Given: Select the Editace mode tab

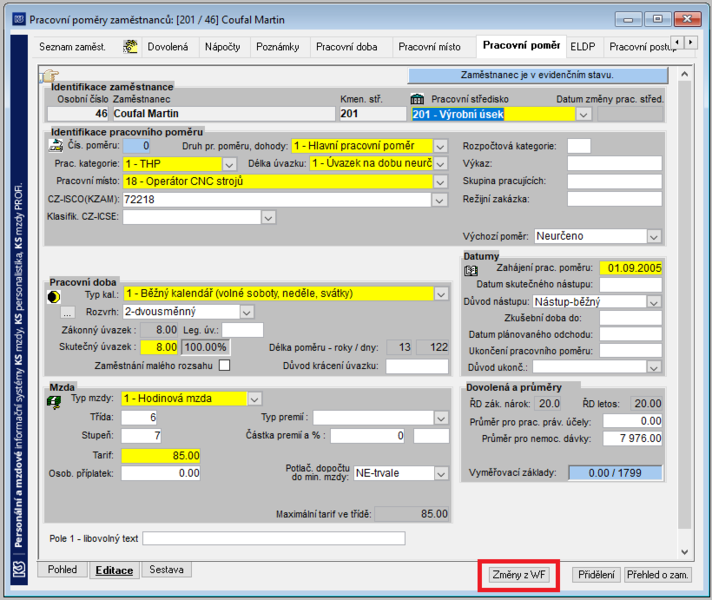Looking at the screenshot, I should (x=114, y=570).
